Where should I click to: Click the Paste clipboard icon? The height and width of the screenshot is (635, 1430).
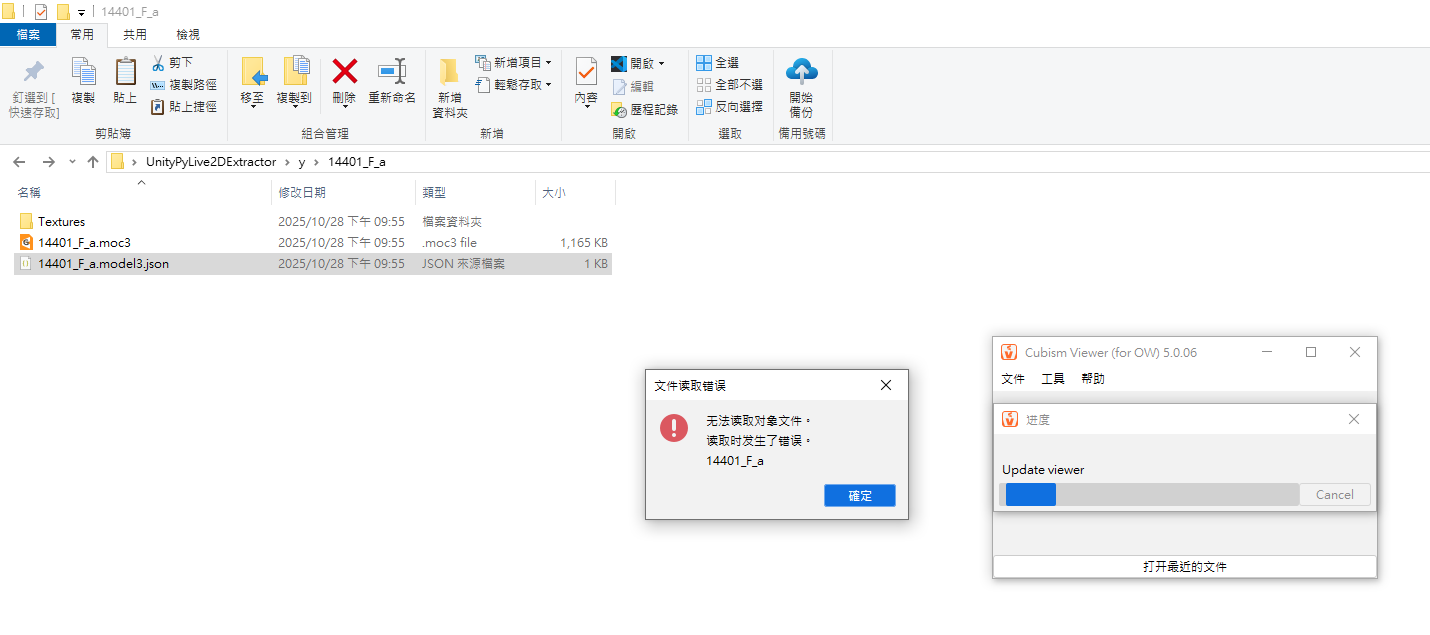click(125, 72)
